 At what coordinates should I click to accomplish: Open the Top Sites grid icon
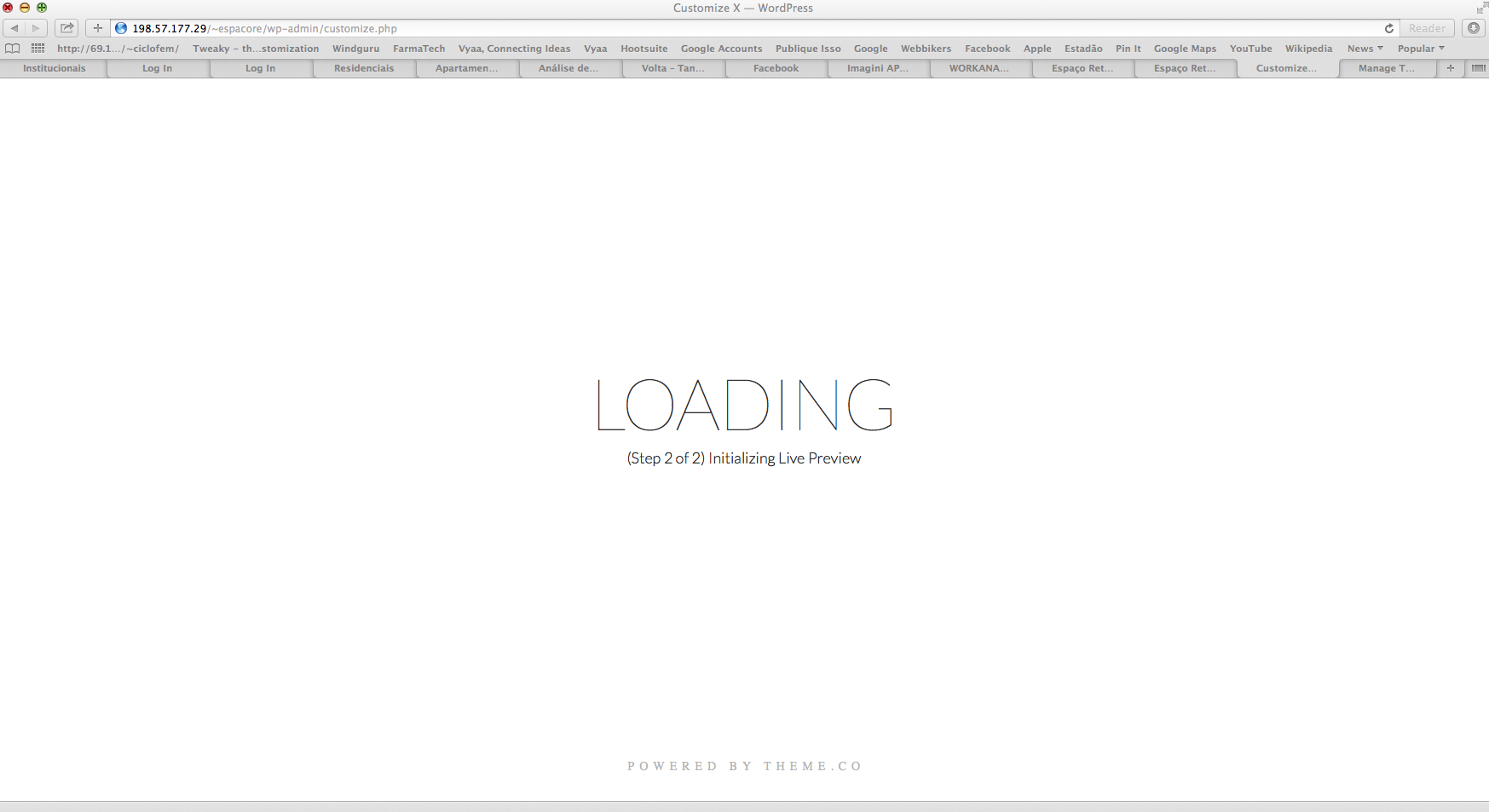tap(38, 49)
